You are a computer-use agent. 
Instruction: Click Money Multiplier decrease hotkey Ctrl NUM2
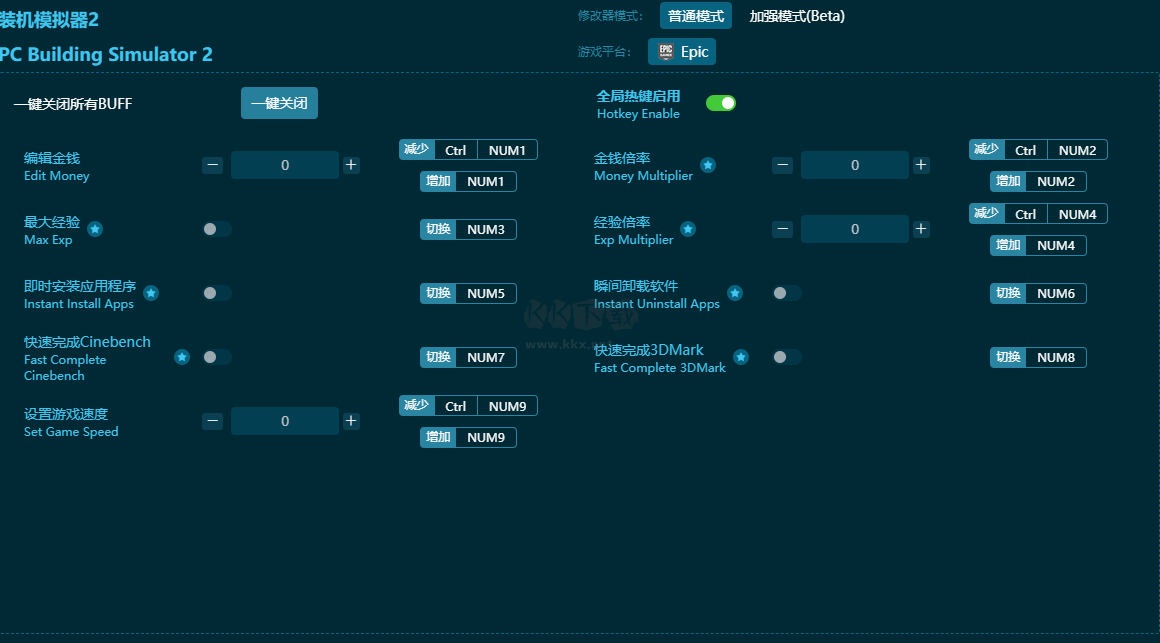click(1038, 150)
